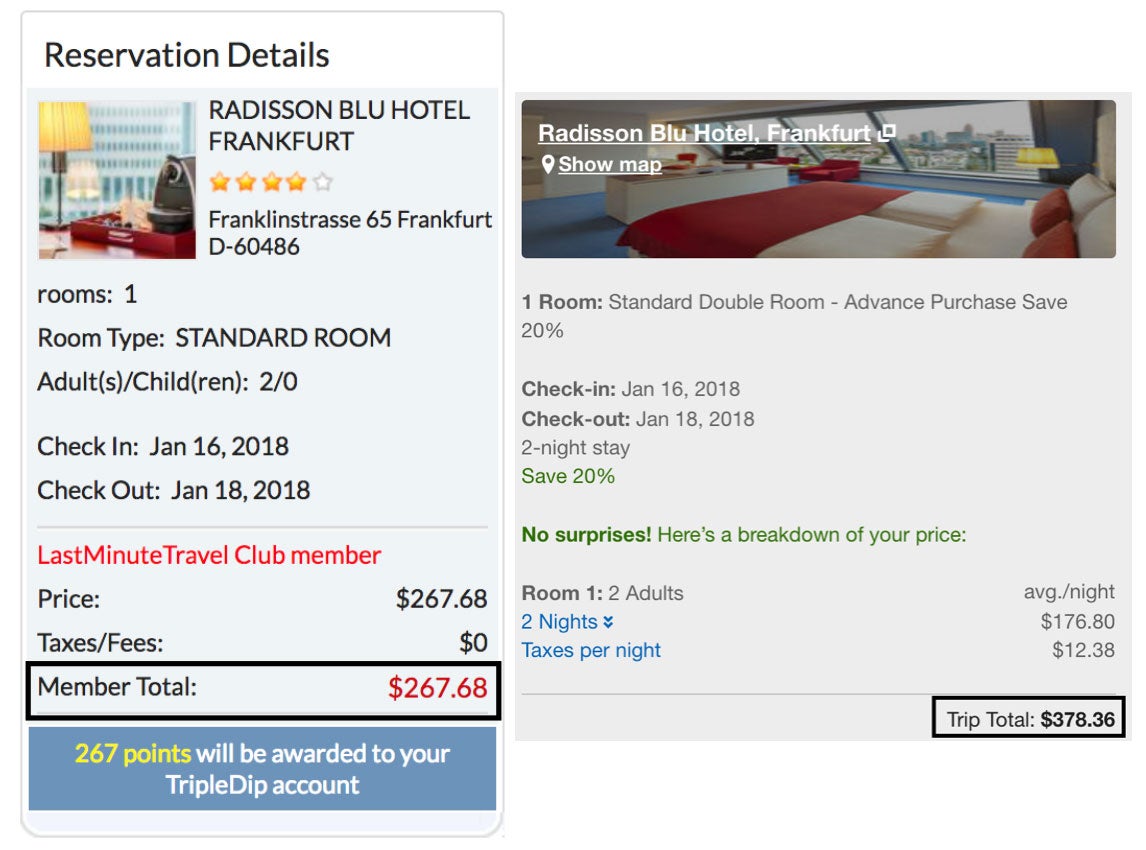This screenshot has width=1146, height=850.
Task: Click the hotel lobby thumbnail image
Action: pos(117,180)
